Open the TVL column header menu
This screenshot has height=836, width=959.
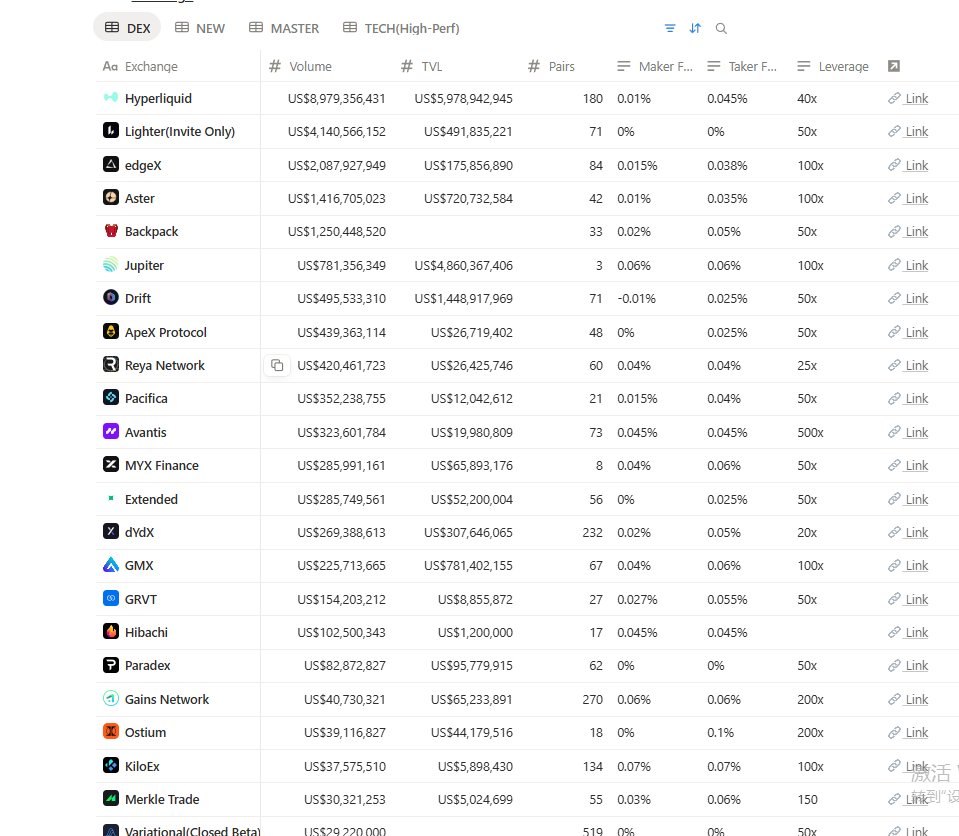pos(431,66)
